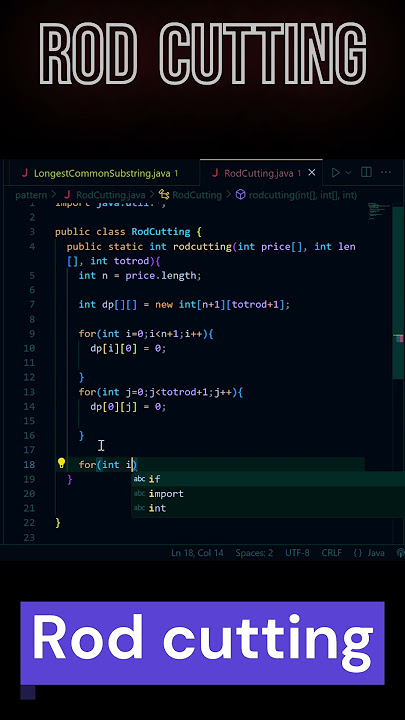Close the RodCutting.java tab

(312, 173)
